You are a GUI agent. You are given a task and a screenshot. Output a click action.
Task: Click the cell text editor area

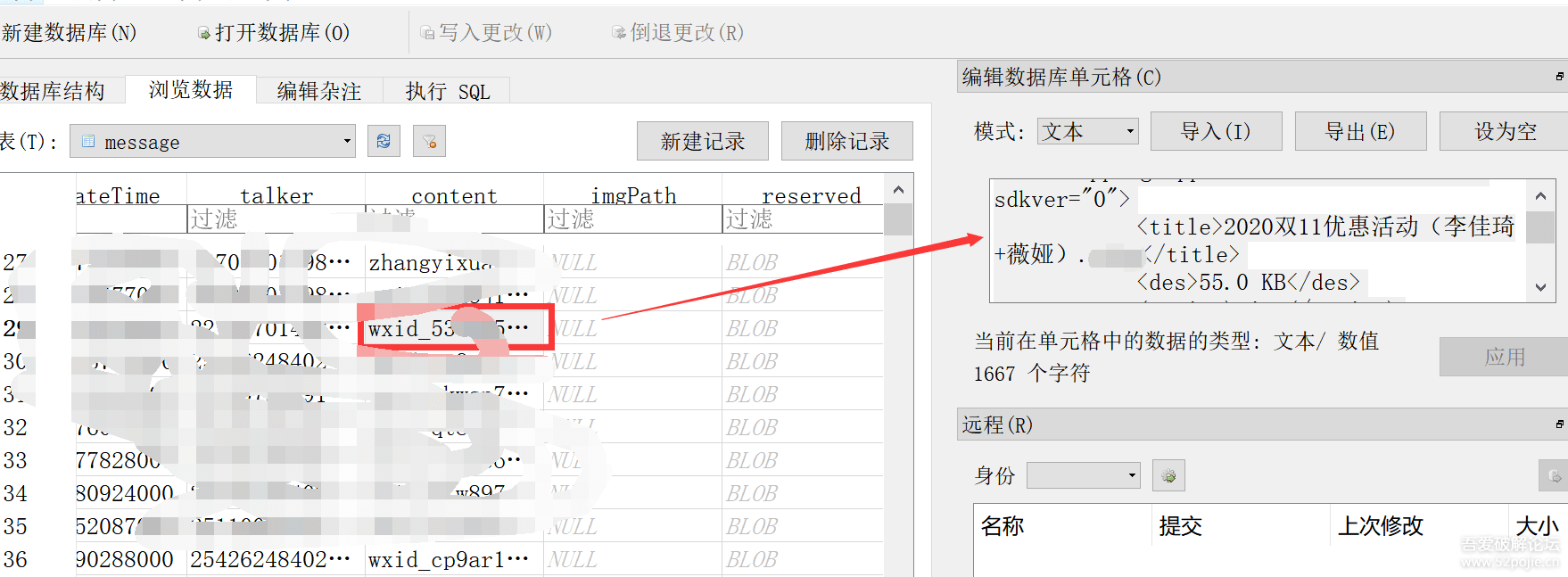point(1259,241)
